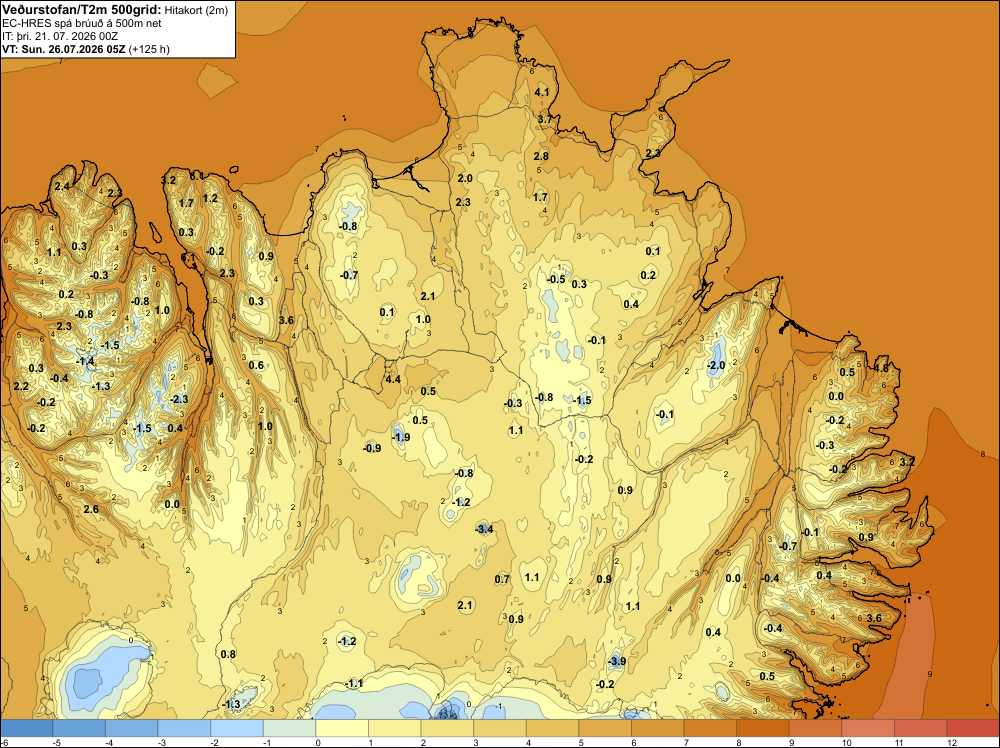Click the temperature value '2.4' on the map
1000x748 pixels.
pos(62,186)
